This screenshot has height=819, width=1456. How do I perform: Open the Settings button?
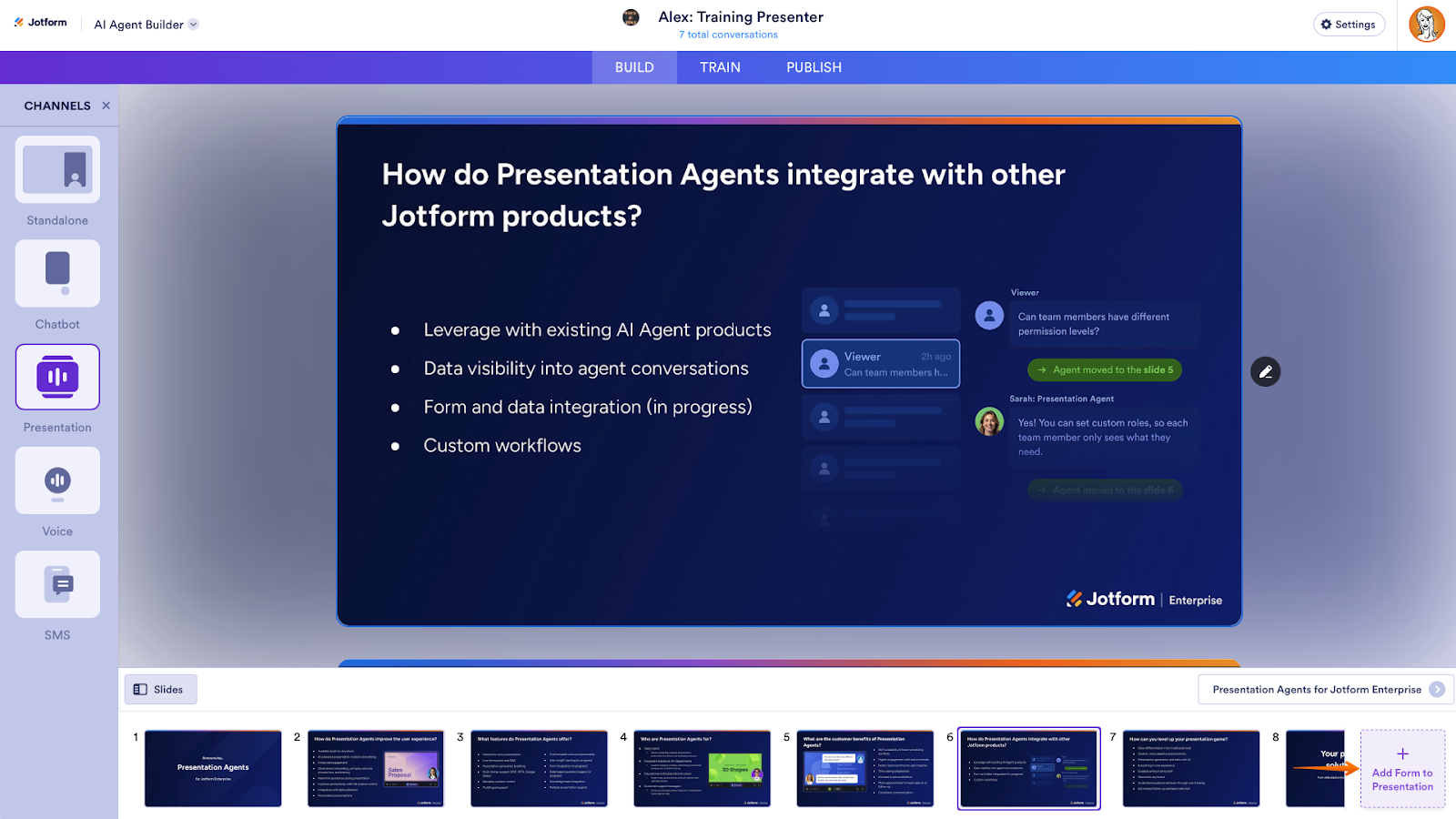[1349, 25]
